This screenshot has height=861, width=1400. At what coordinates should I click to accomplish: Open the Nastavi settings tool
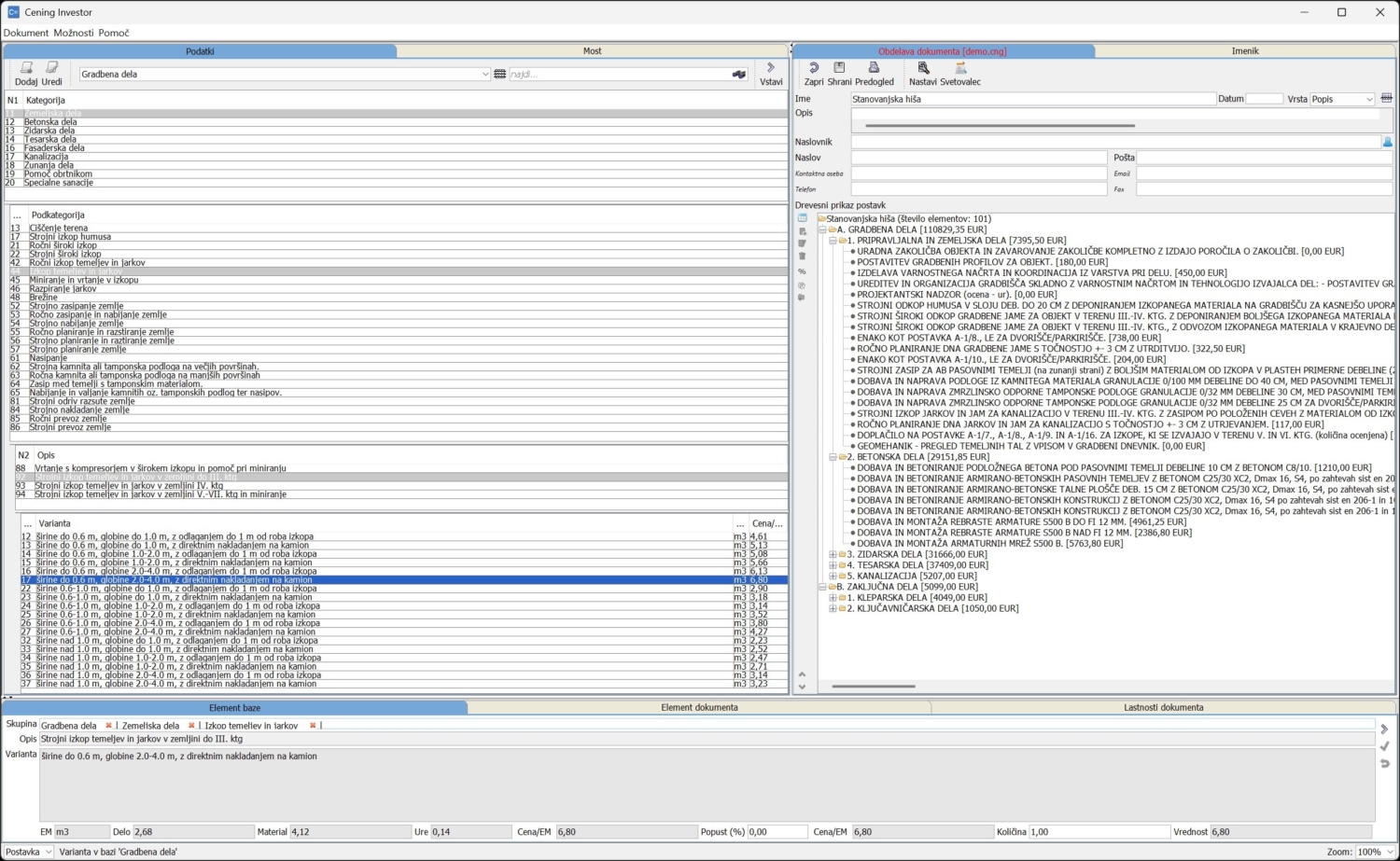click(923, 68)
